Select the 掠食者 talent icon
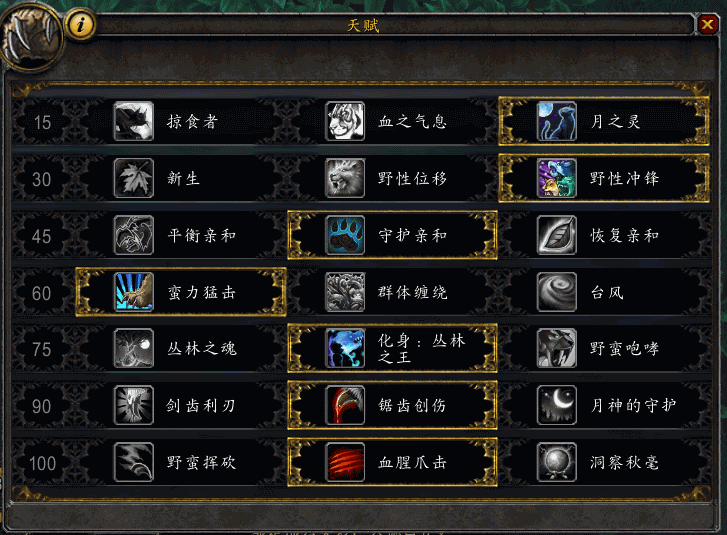The image size is (727, 535). pos(134,121)
